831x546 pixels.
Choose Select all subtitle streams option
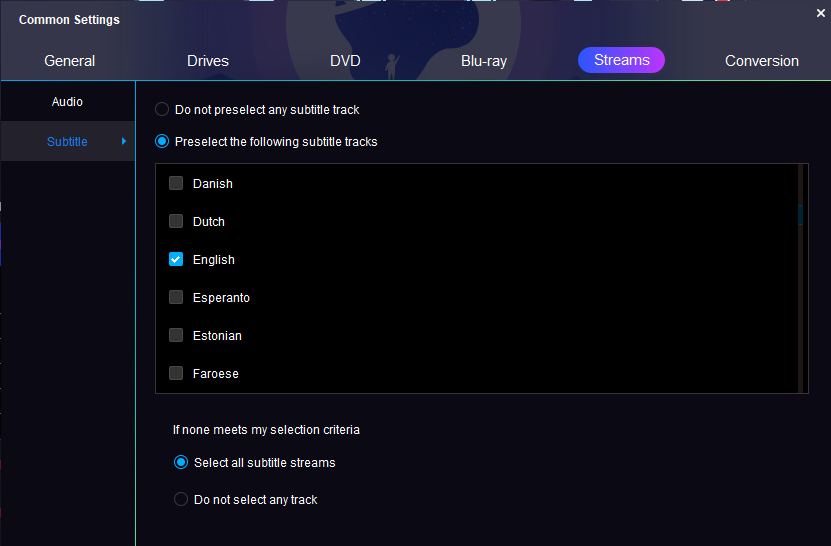pos(181,463)
